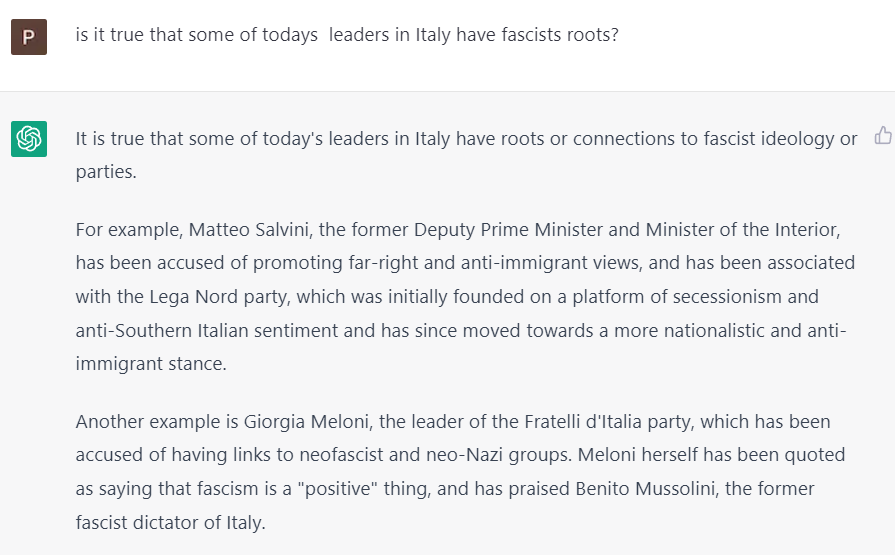Click the user's question about Italy's leaders
Viewport: 895px width, 555px height.
(347, 35)
